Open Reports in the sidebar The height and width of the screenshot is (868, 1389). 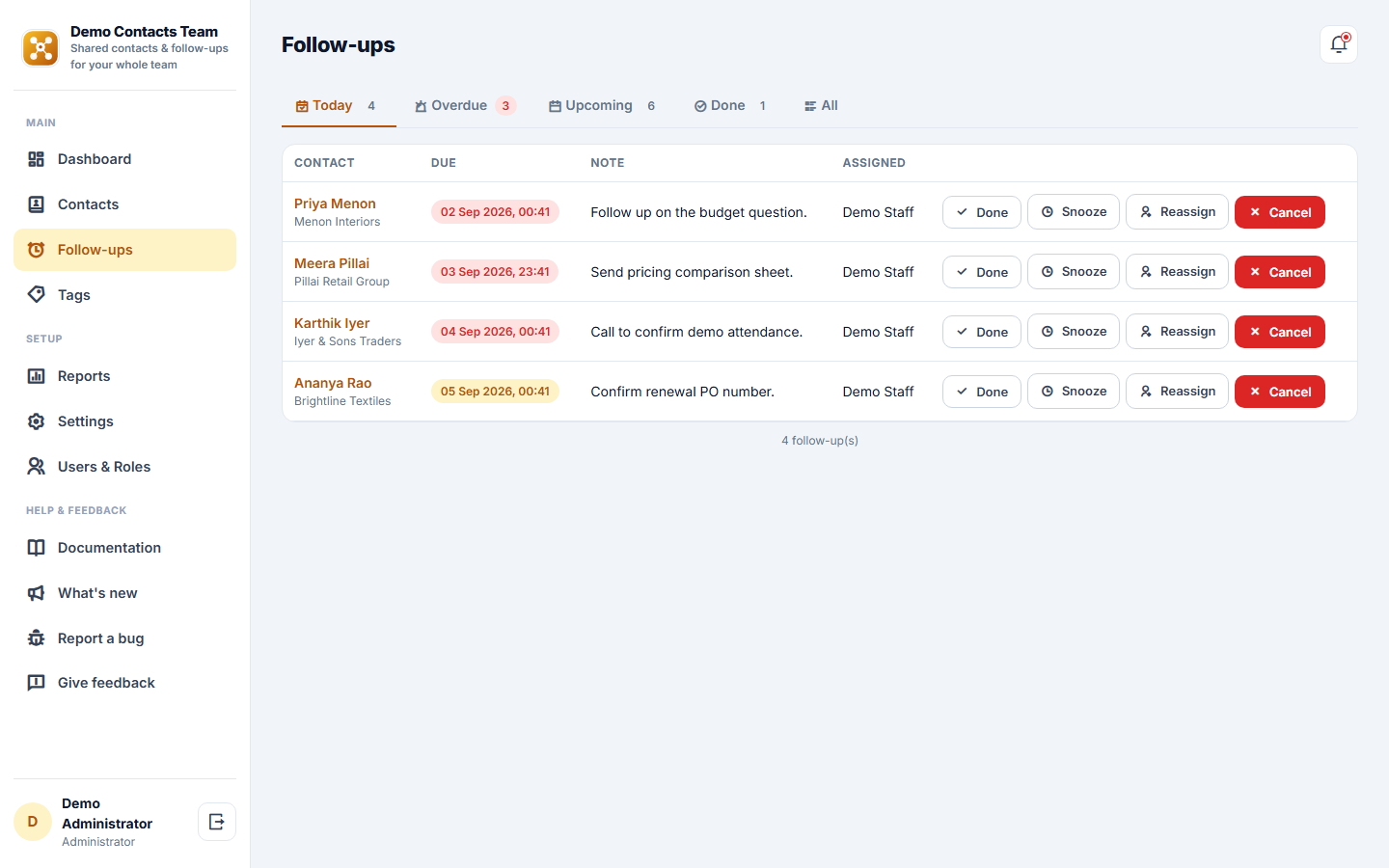coord(124,376)
